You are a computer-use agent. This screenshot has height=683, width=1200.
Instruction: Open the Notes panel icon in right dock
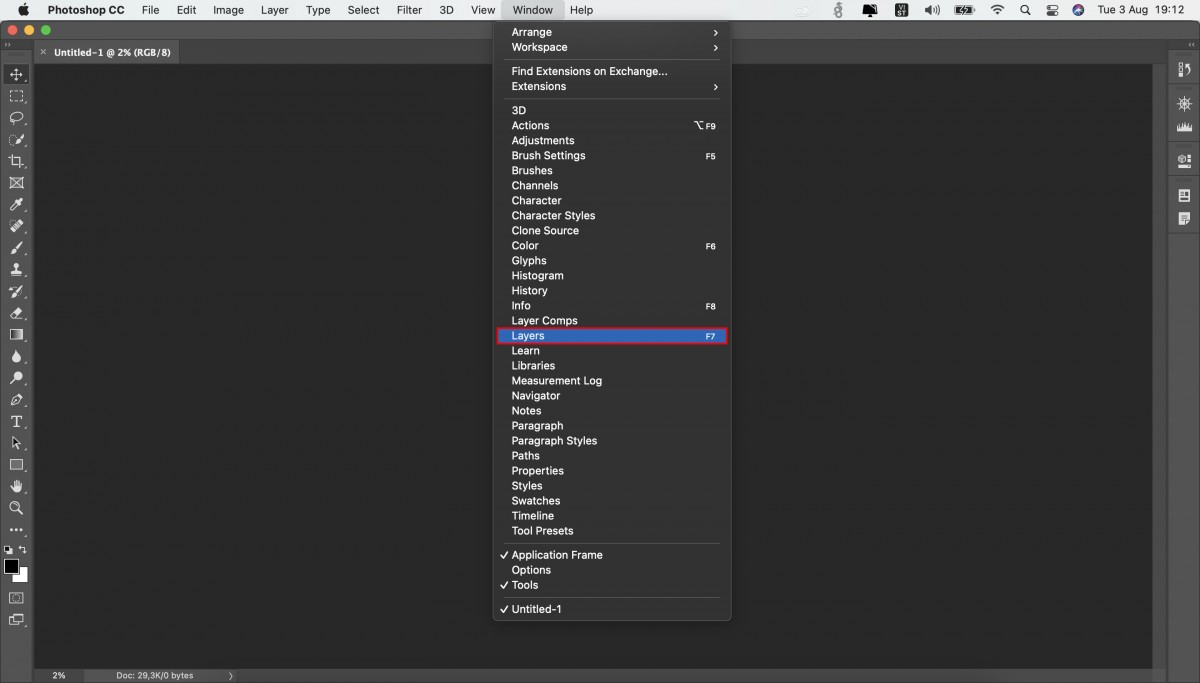pos(1184,218)
